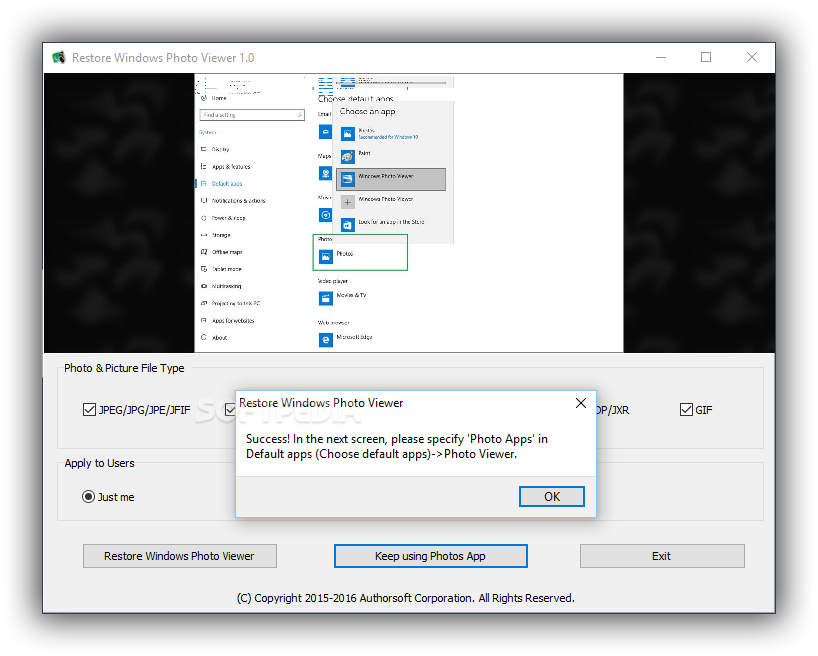Viewport: 818px width, 656px height.
Task: Close the Restore Windows Photo Viewer dialog
Action: 581,403
